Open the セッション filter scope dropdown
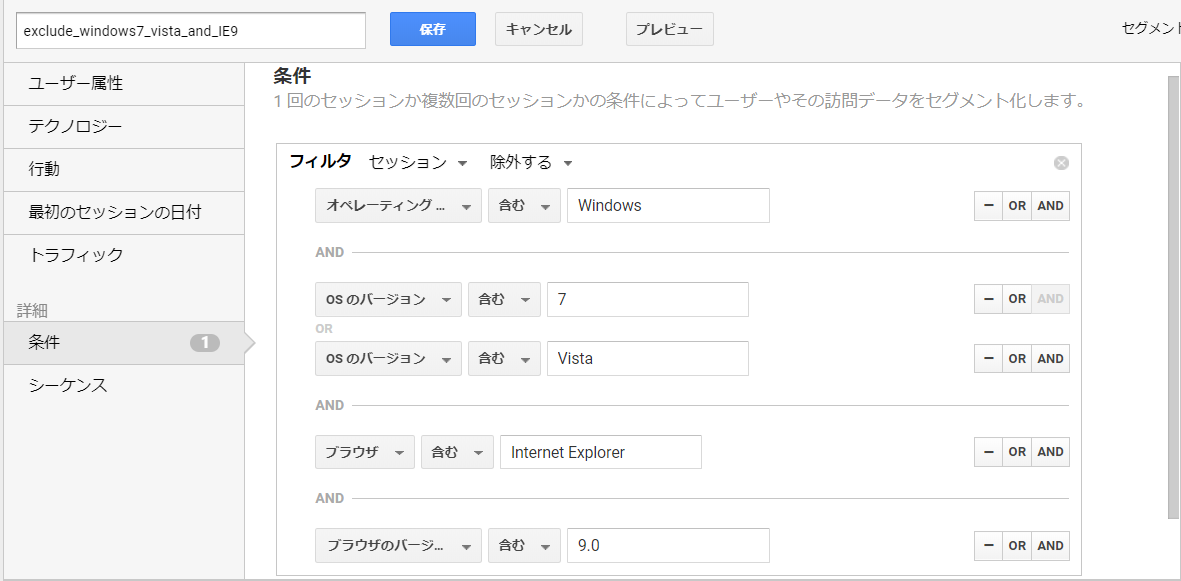1181x581 pixels. tap(418, 162)
